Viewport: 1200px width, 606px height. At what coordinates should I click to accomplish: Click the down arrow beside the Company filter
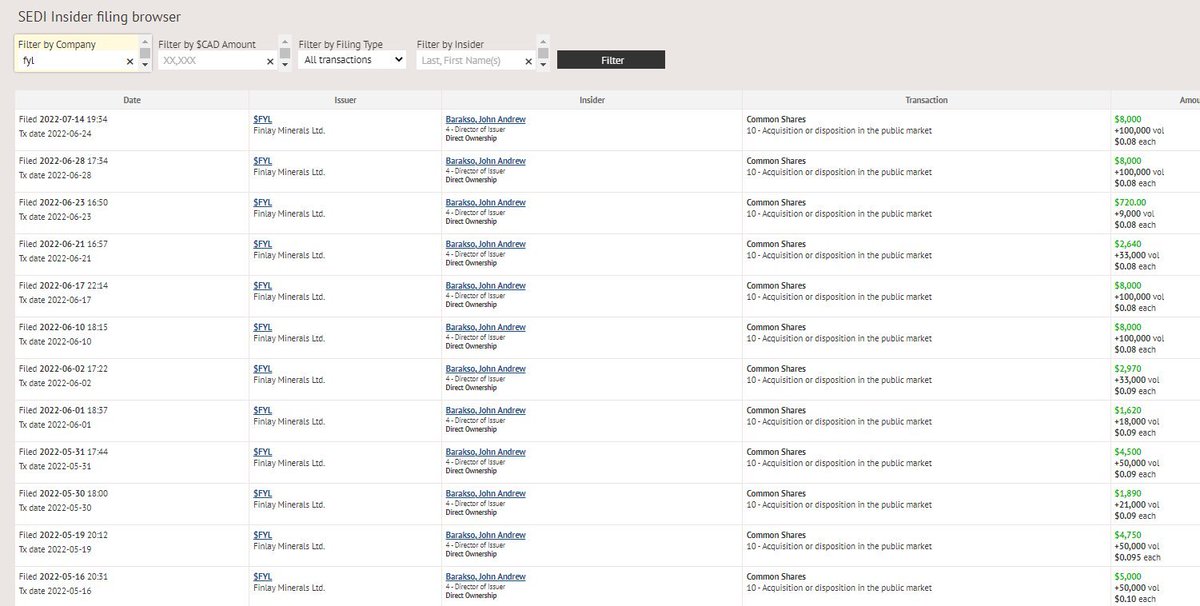(145, 65)
